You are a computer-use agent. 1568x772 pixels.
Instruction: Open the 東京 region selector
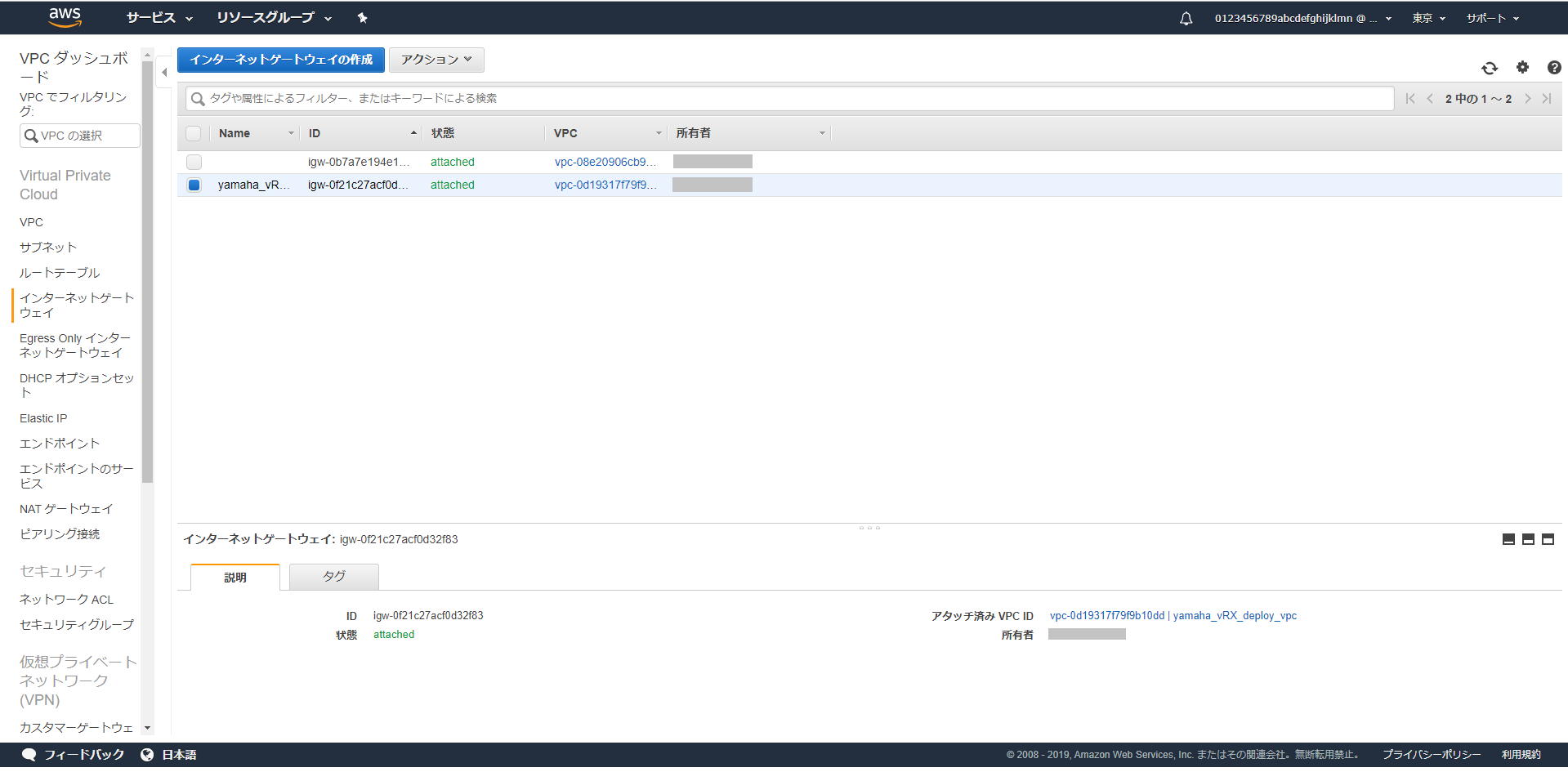pos(1428,18)
